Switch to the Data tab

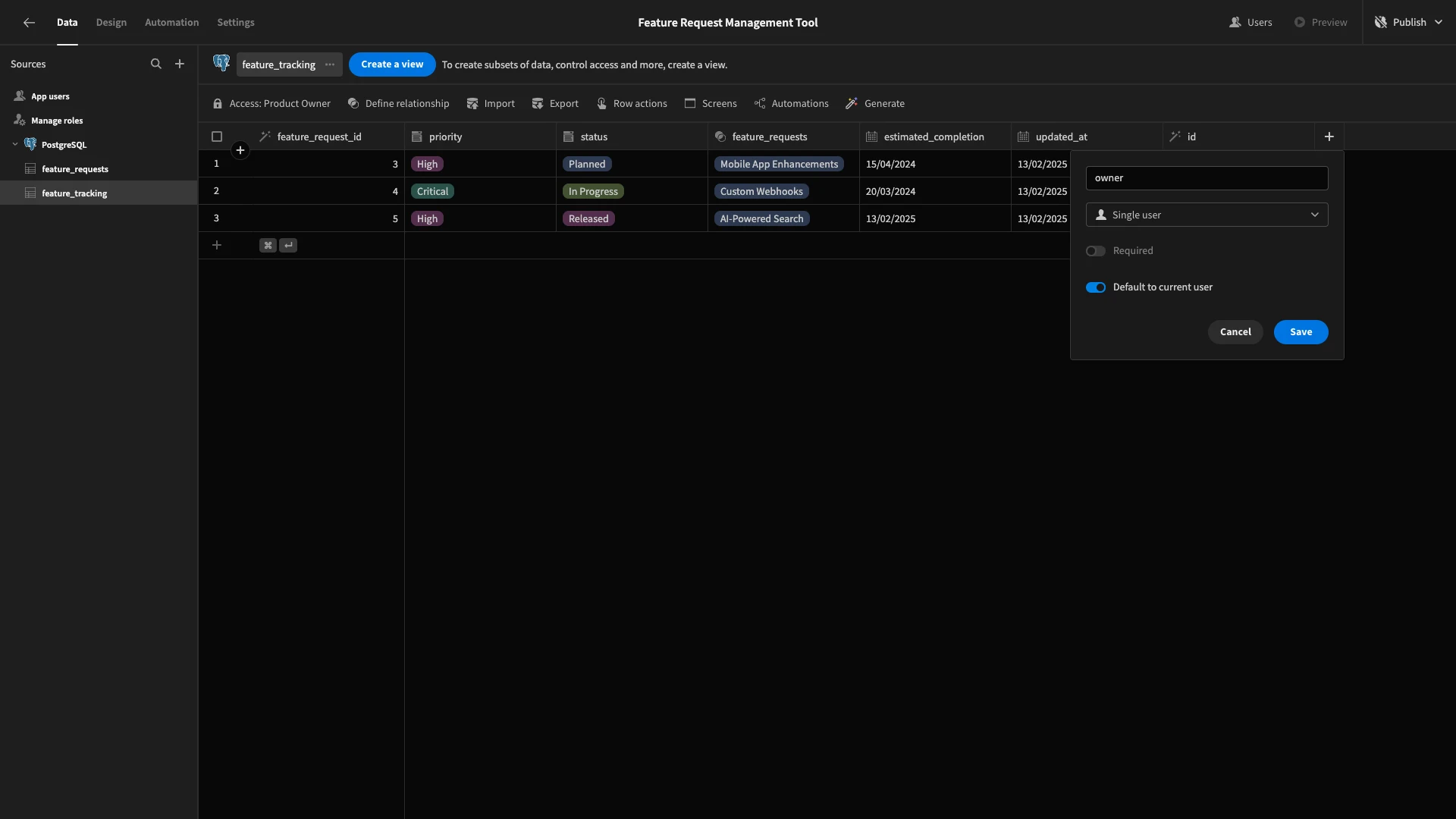67,23
